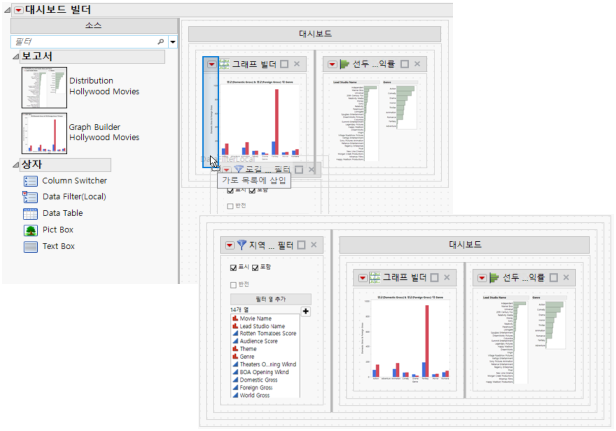The width and height of the screenshot is (616, 431).
Task: Toggle 포함 checkbox in 지역...필터 panel
Action: pyautogui.click(x=255, y=268)
